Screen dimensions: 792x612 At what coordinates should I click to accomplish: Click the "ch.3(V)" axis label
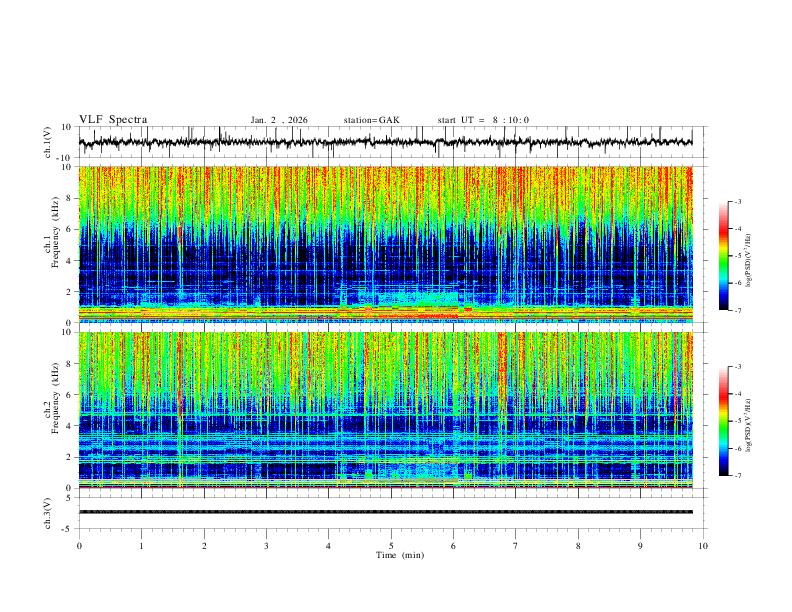coord(48,514)
